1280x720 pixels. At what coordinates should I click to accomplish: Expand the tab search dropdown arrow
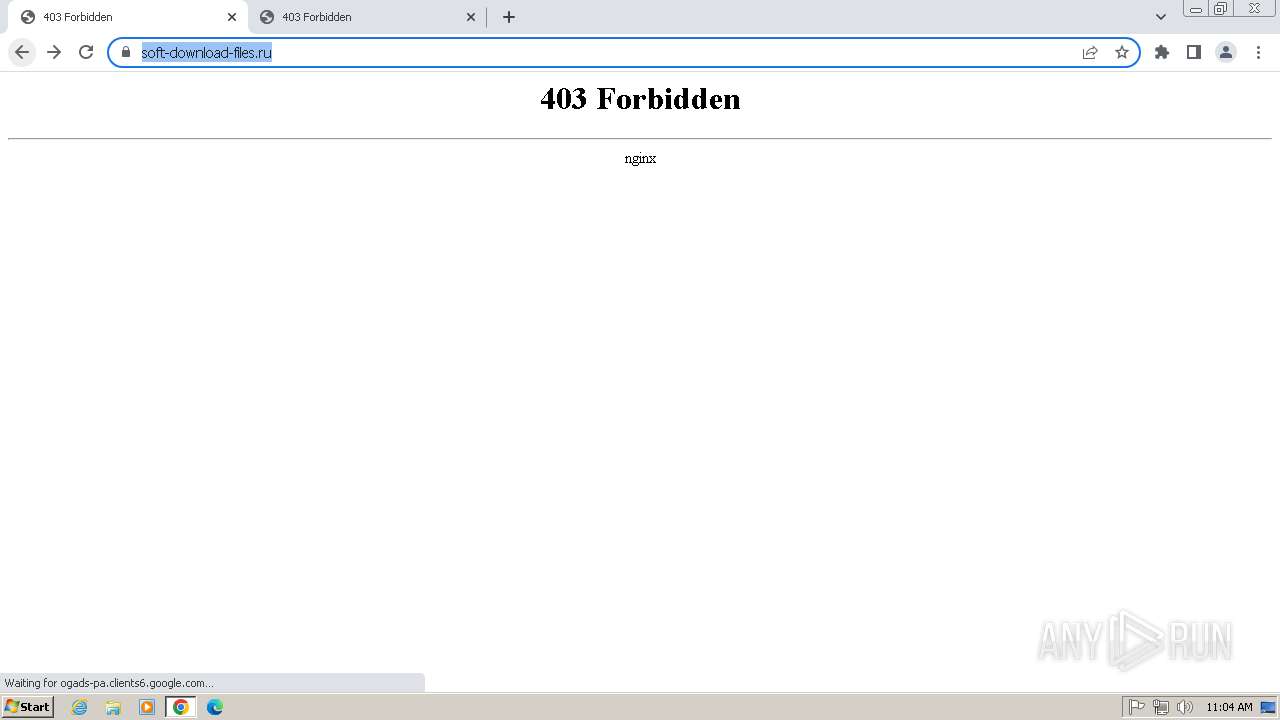1161,17
